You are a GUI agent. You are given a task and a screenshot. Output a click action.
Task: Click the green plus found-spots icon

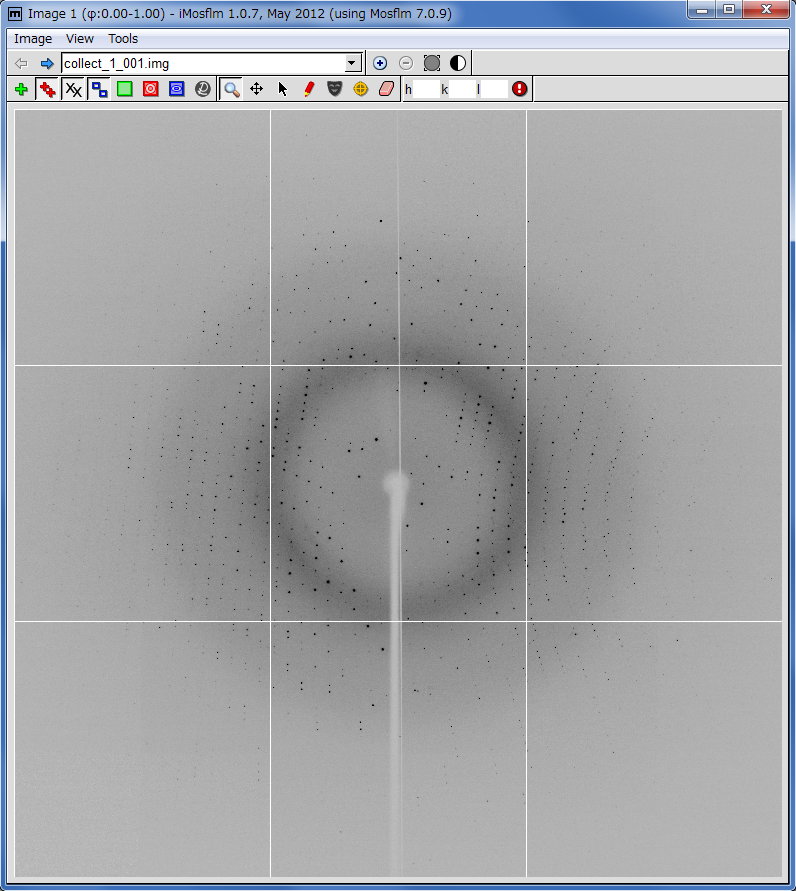point(21,89)
